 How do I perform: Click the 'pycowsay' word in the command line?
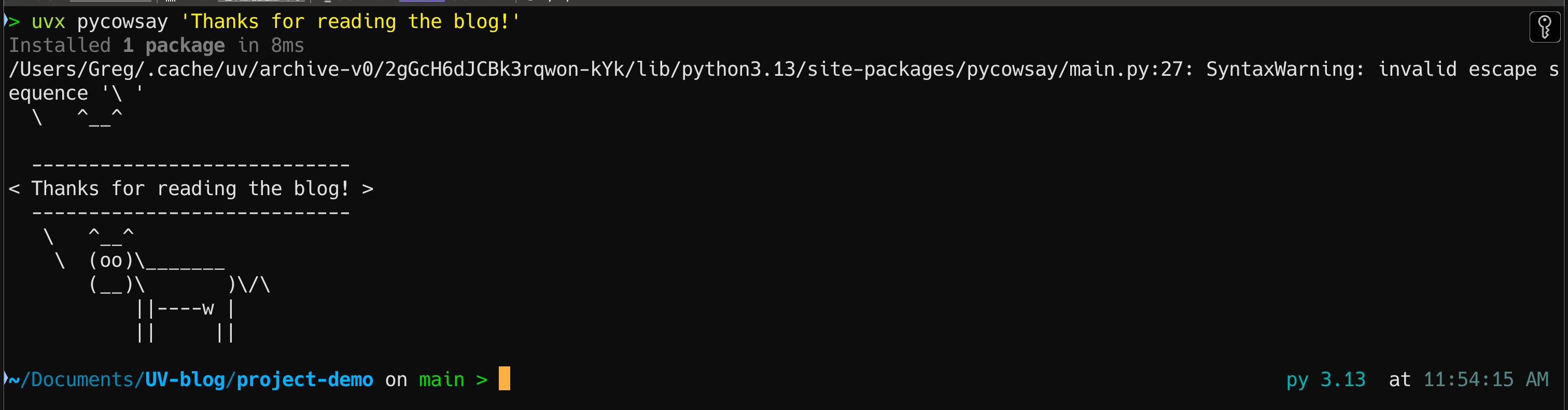click(x=122, y=22)
